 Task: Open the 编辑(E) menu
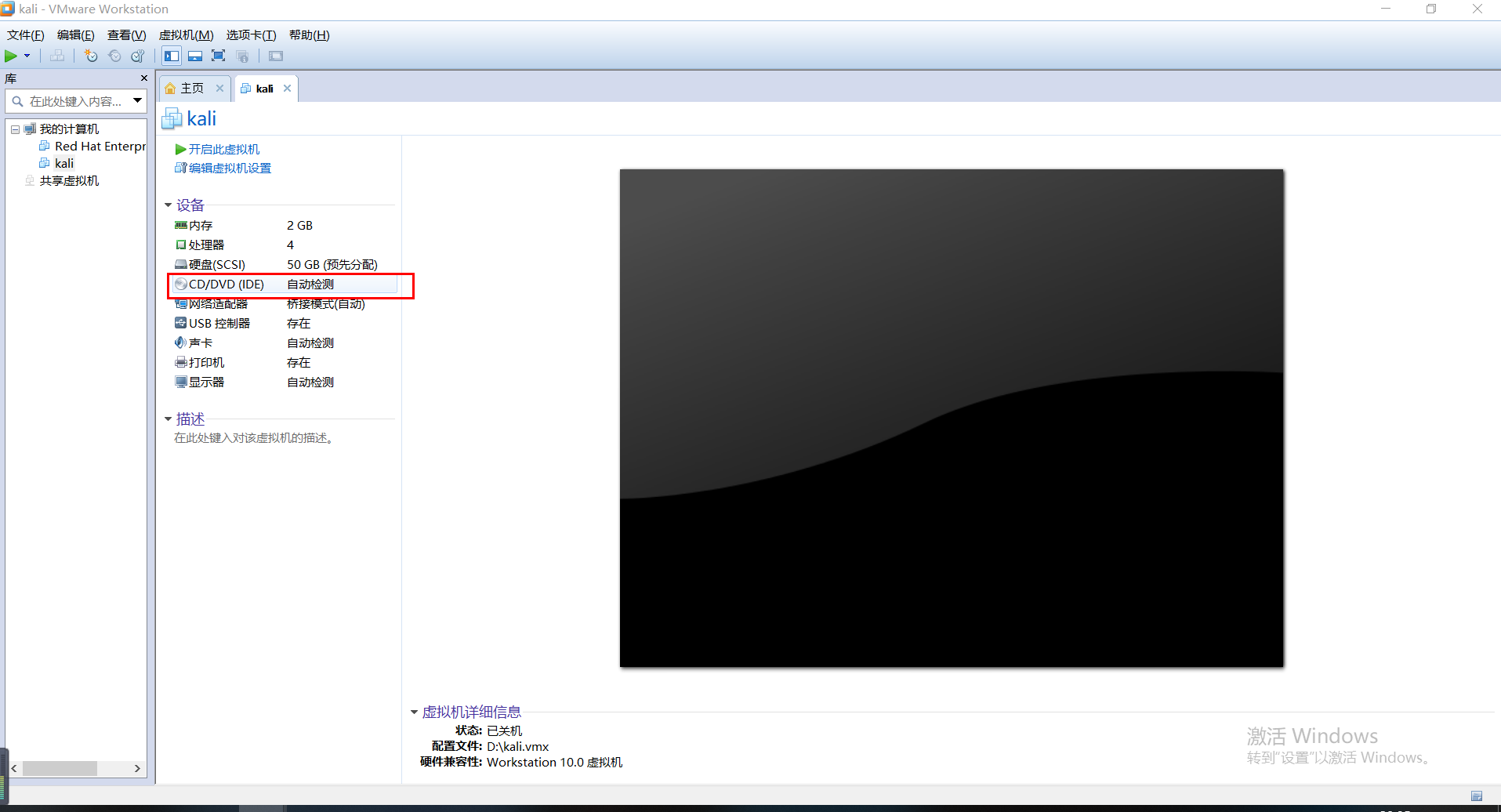[76, 35]
